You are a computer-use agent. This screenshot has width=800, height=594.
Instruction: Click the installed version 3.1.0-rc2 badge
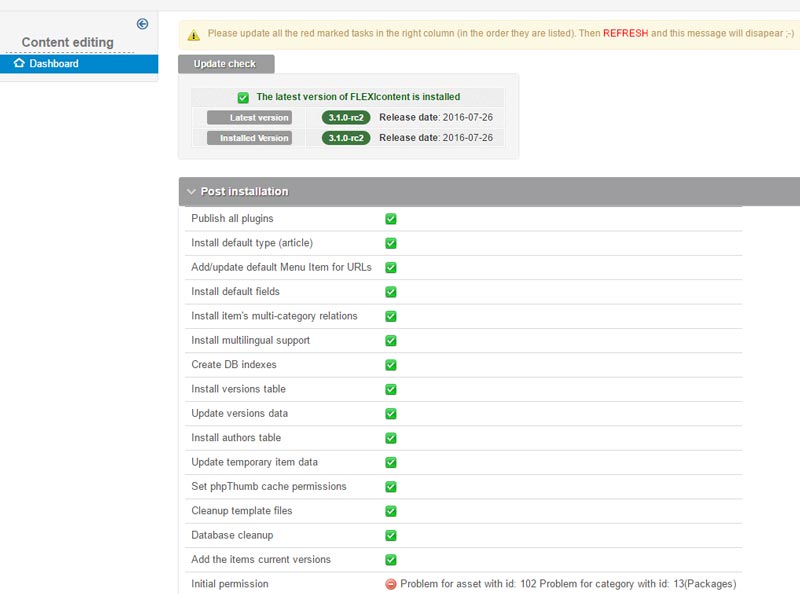(346, 138)
